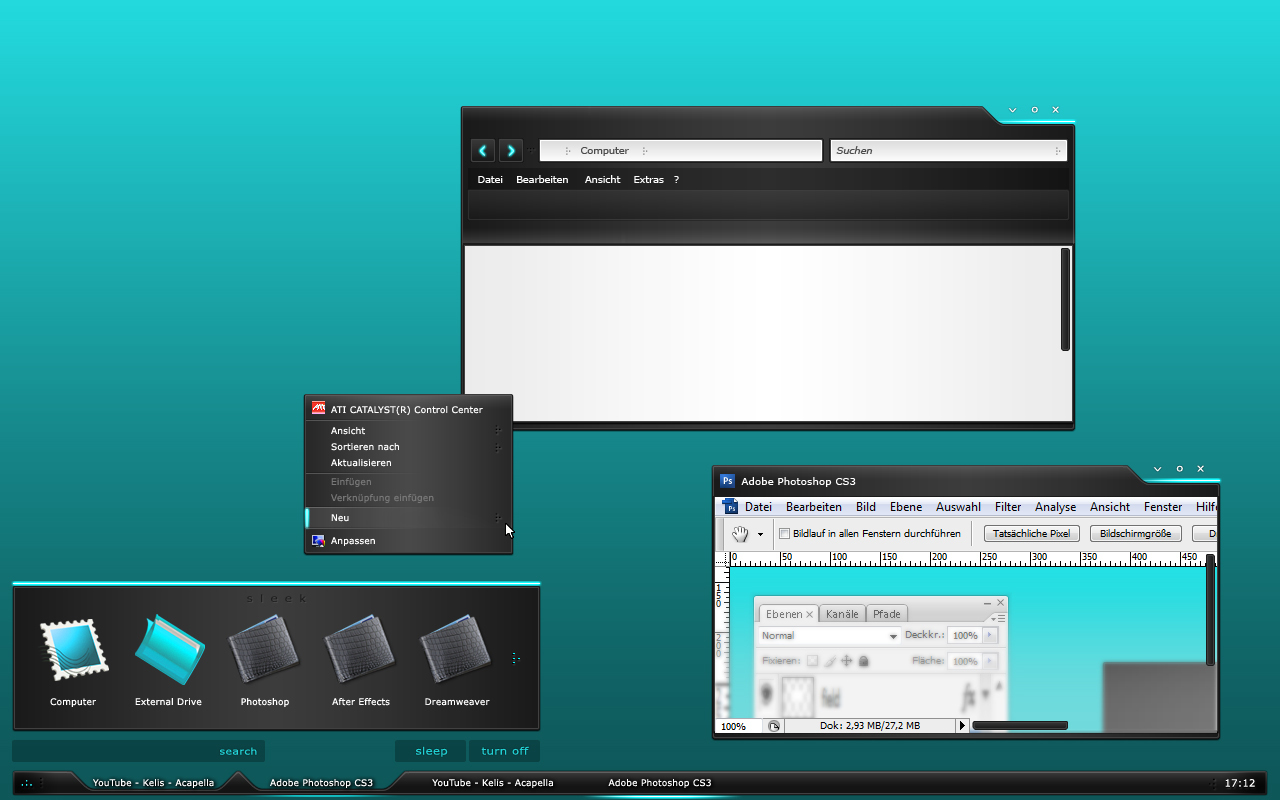The width and height of the screenshot is (1280, 800).
Task: Click the Photoshop wallet icon in dock
Action: pos(264,651)
